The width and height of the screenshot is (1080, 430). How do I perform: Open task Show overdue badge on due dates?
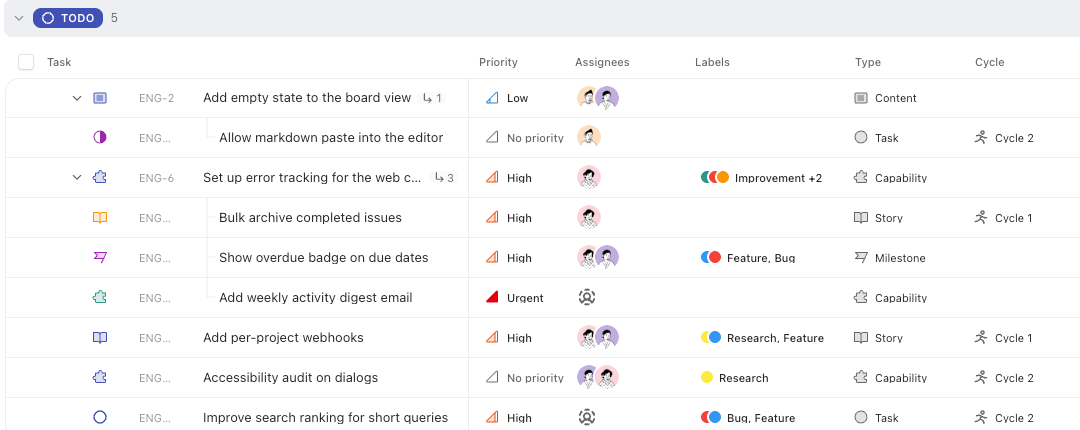coord(324,258)
